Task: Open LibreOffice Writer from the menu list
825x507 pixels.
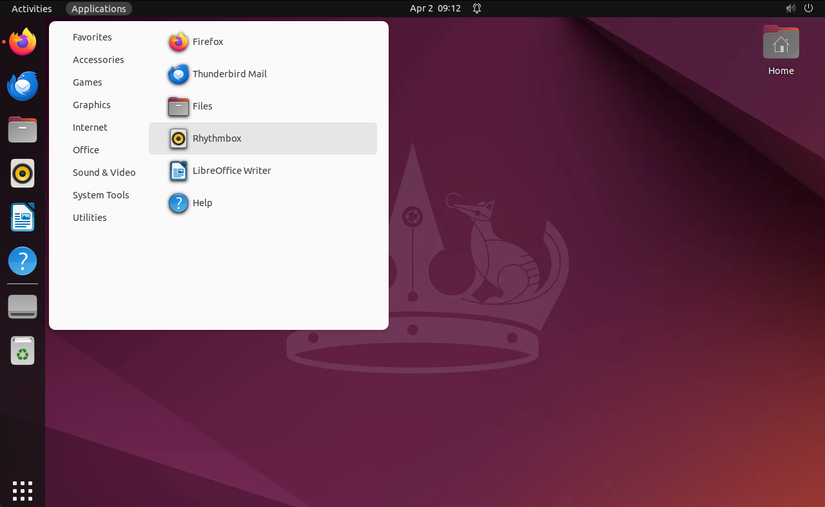Action: (263, 171)
